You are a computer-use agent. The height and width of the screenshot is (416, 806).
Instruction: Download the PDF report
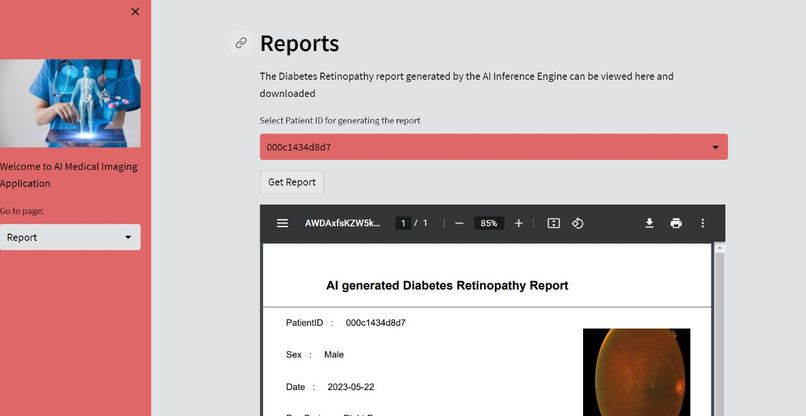pyautogui.click(x=649, y=223)
